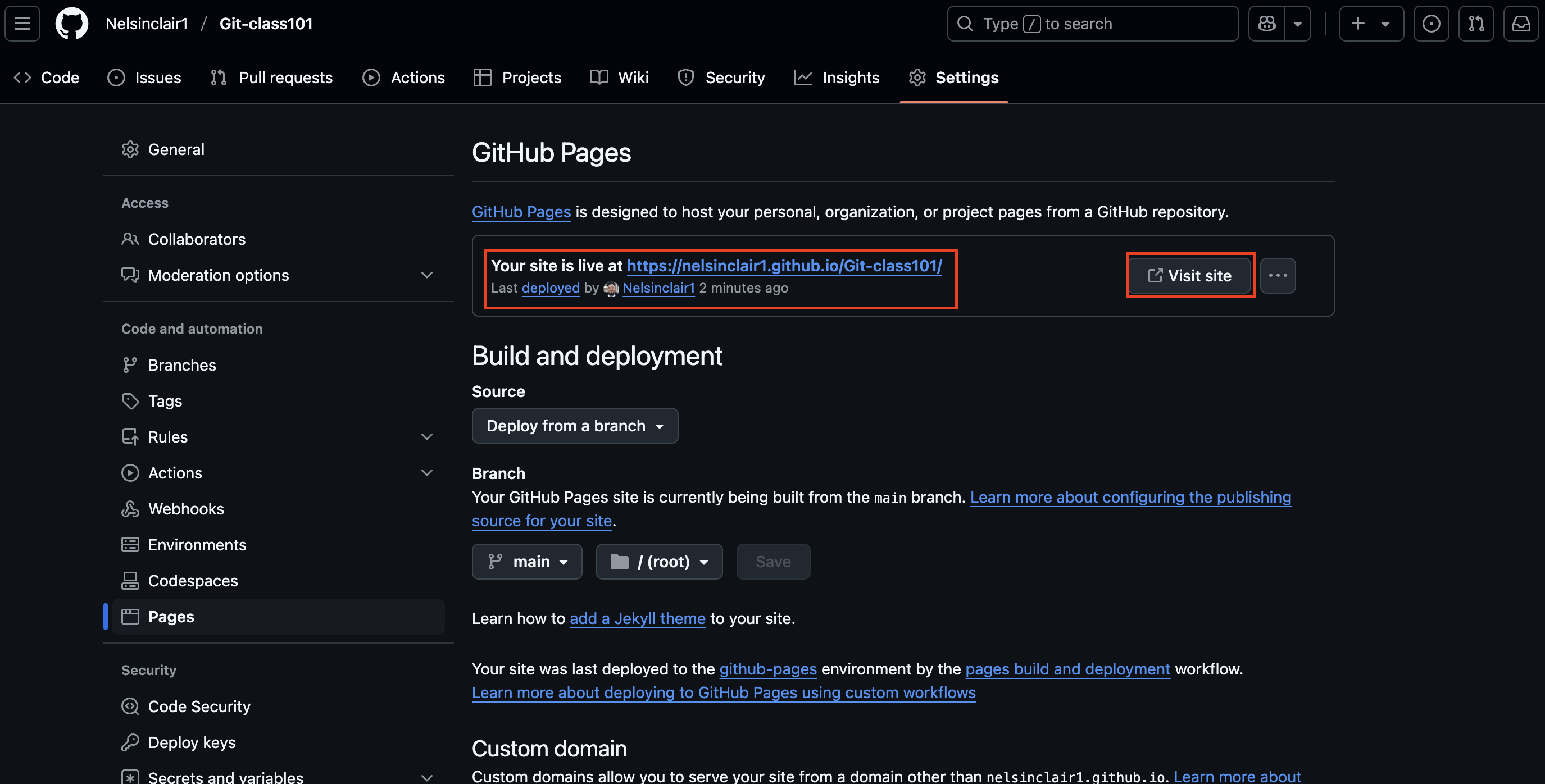Screen dimensions: 1545x784
Task: Click the Code Security shield icon
Action: click(x=130, y=706)
